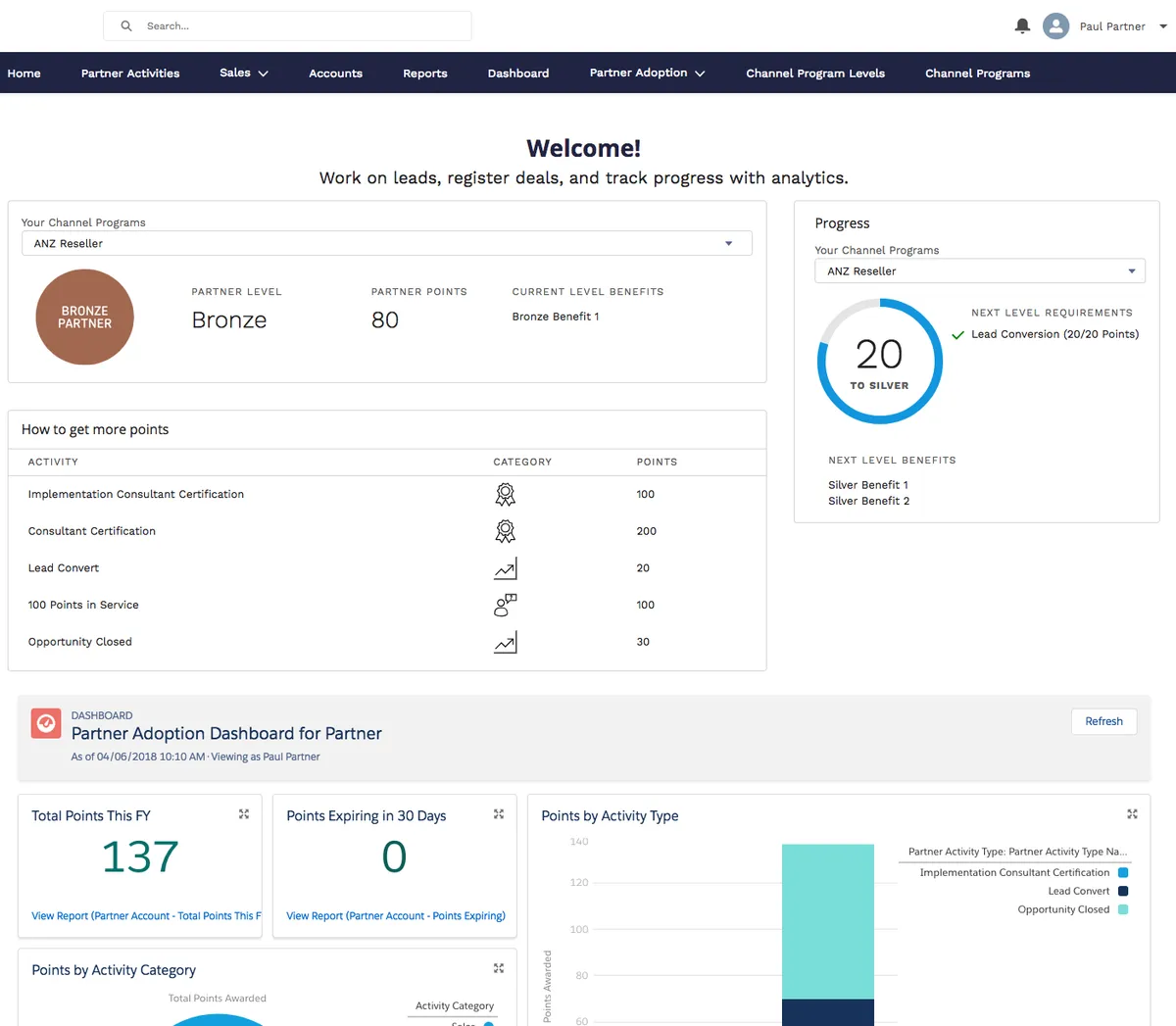The height and width of the screenshot is (1026, 1176).
Task: Click the dark blue Lead Convert bar segment
Action: point(828,1012)
